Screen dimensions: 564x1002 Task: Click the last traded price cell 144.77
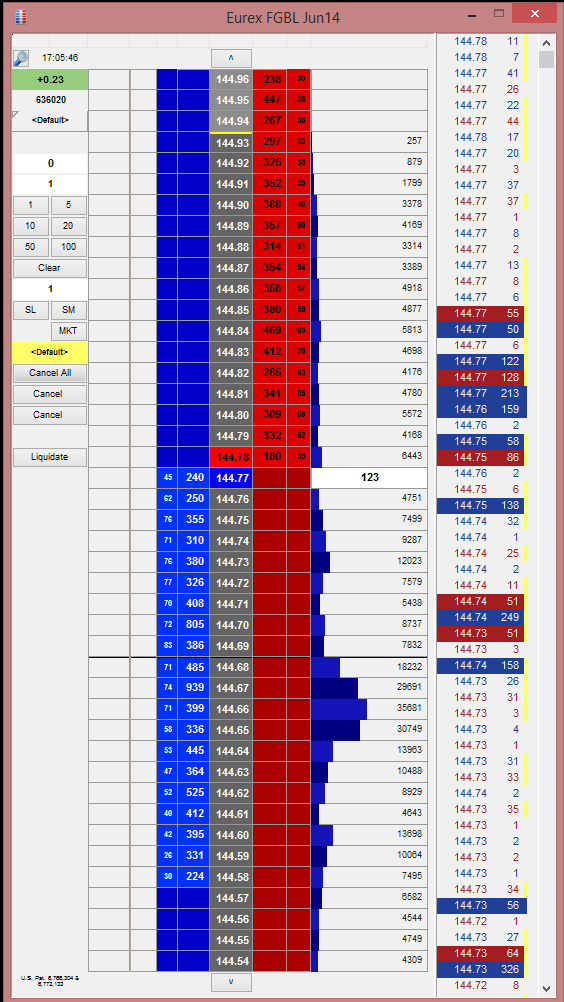[231, 477]
